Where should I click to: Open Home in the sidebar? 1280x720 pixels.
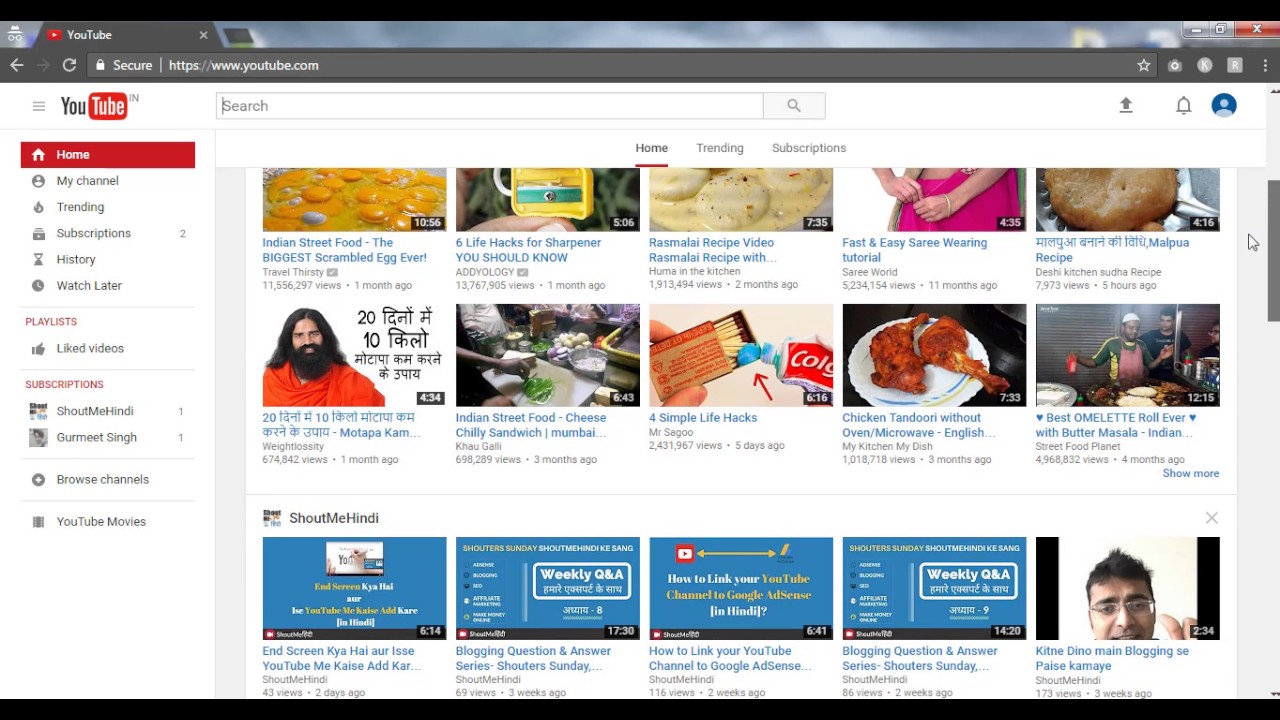(108, 155)
